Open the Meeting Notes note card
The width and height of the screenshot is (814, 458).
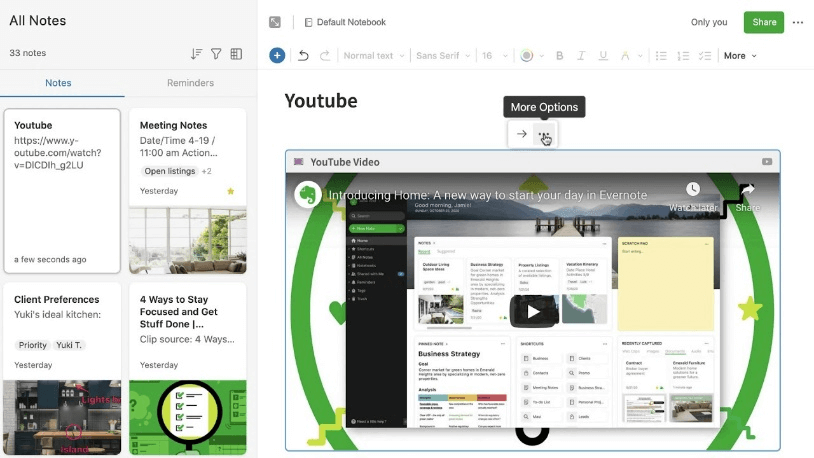click(x=188, y=191)
